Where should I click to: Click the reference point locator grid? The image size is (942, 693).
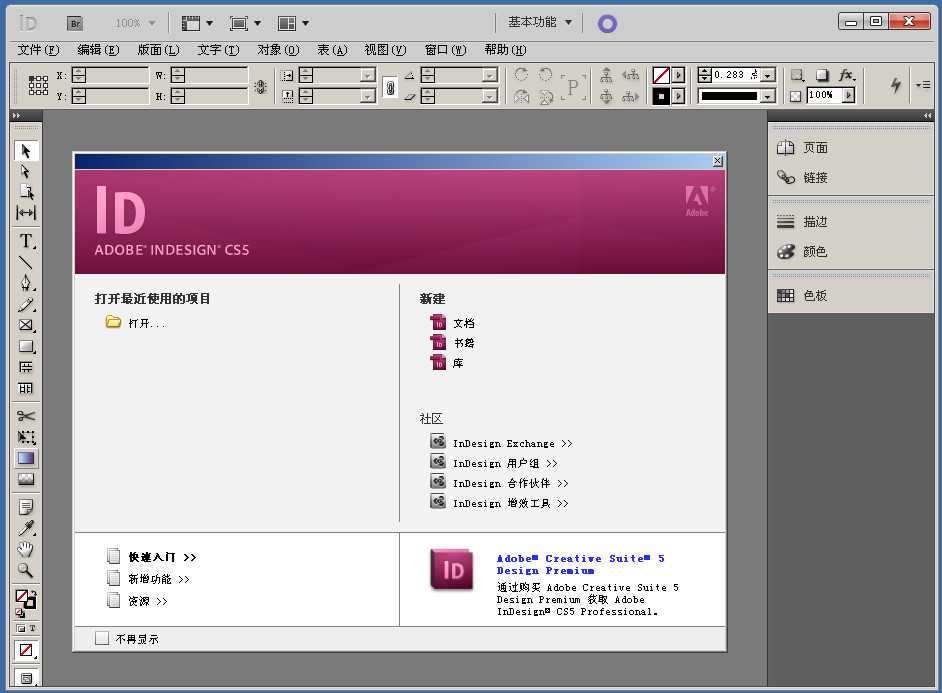click(38, 85)
